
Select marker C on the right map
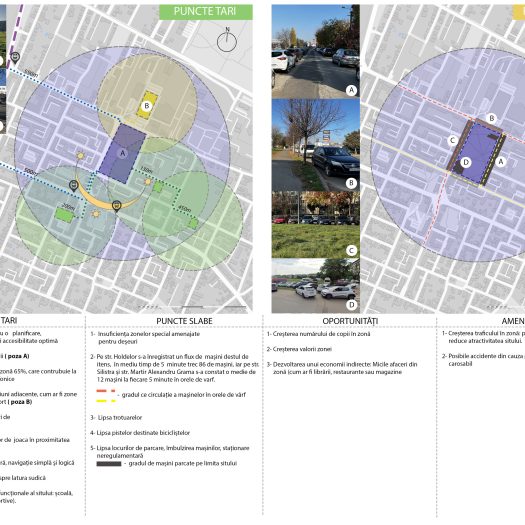(x=453, y=140)
